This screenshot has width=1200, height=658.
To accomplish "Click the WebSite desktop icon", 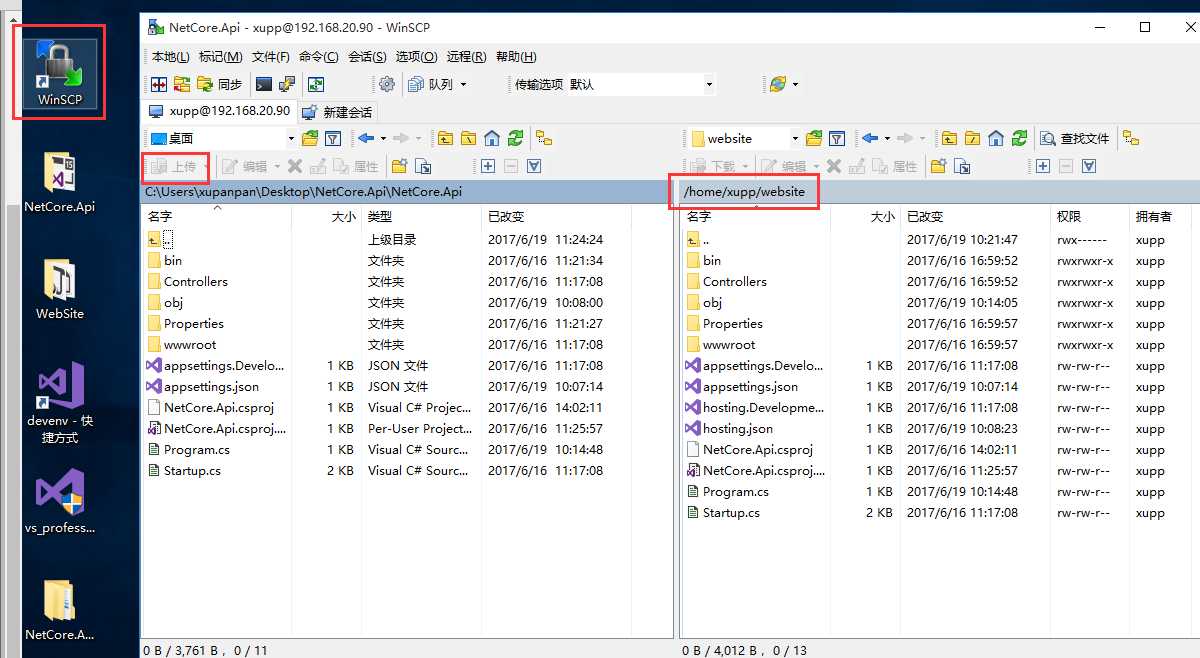I will (x=60, y=290).
